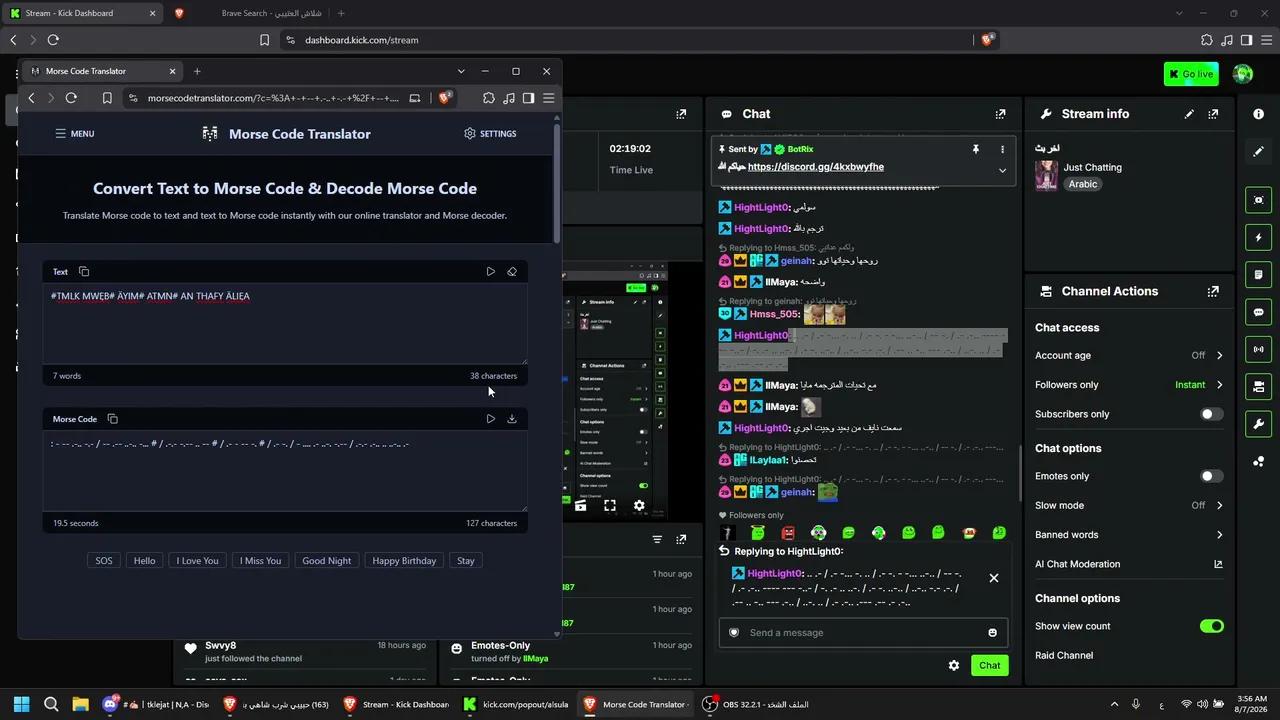Click the Go live button
1280x720 pixels.
coord(1191,74)
